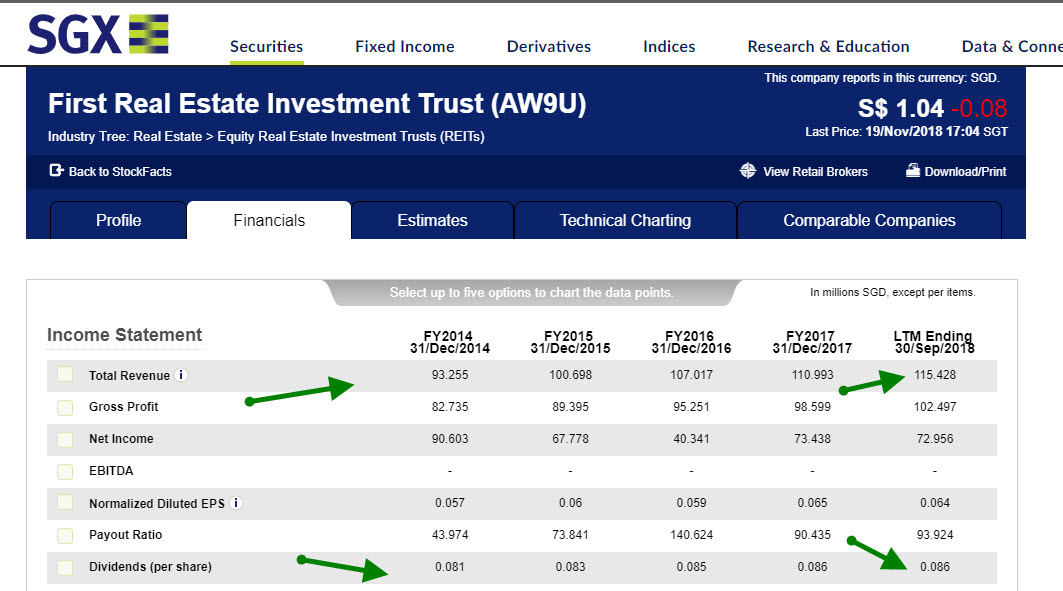Click the S$ 1.04 last price
Screen dimensions: 1063x591
900,108
